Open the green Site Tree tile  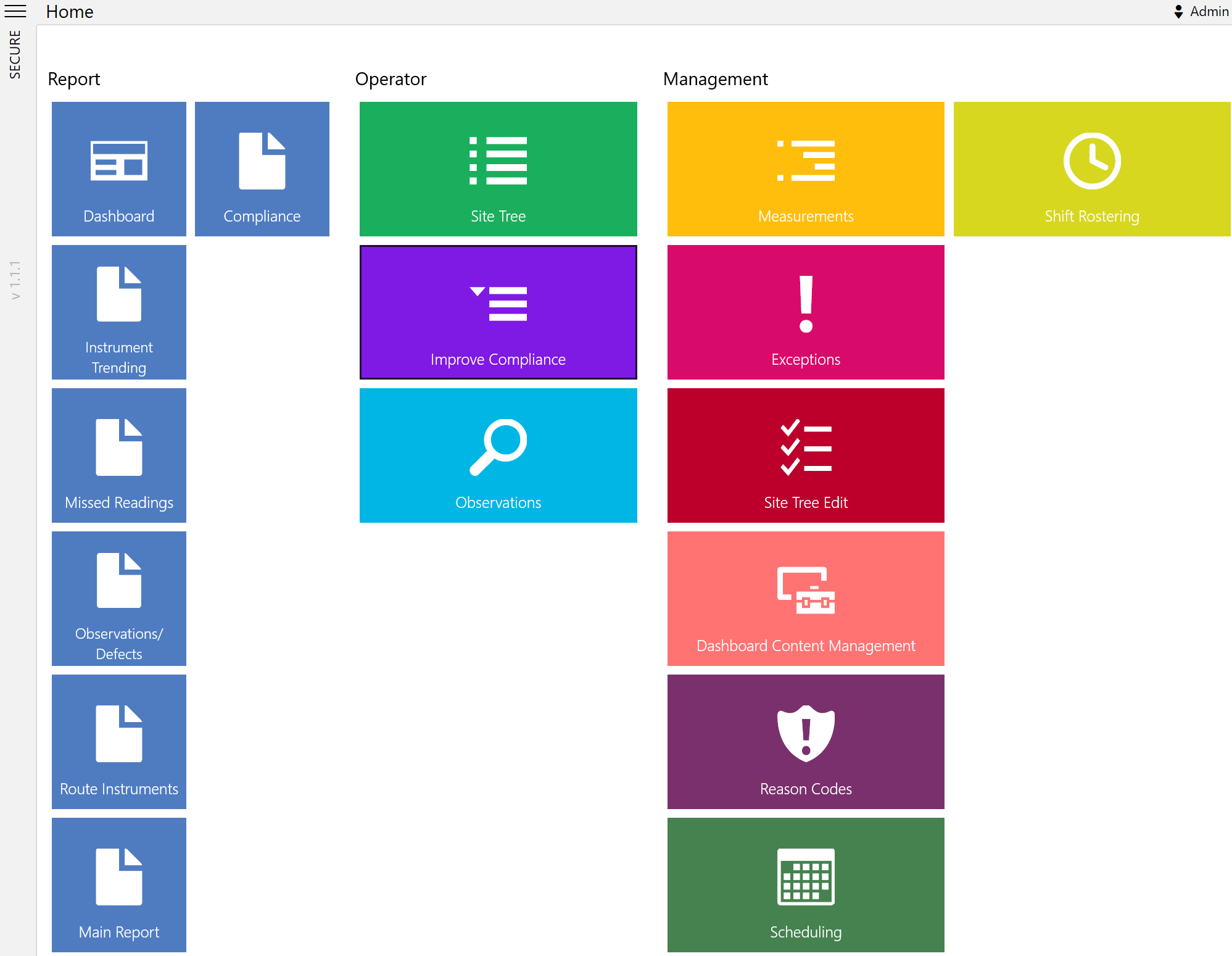point(498,169)
